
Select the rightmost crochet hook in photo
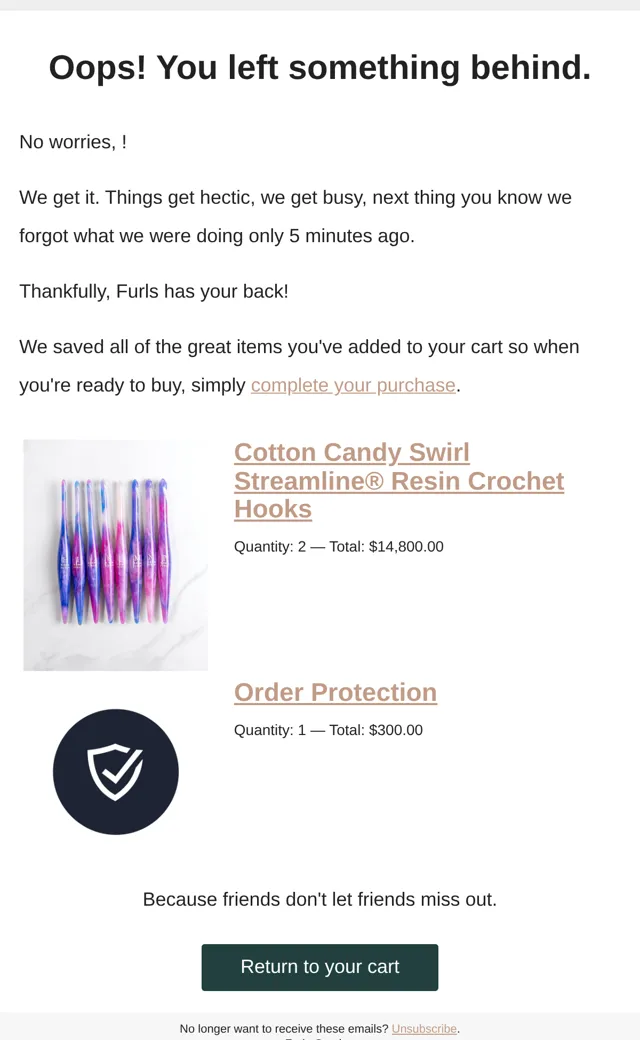click(x=164, y=550)
